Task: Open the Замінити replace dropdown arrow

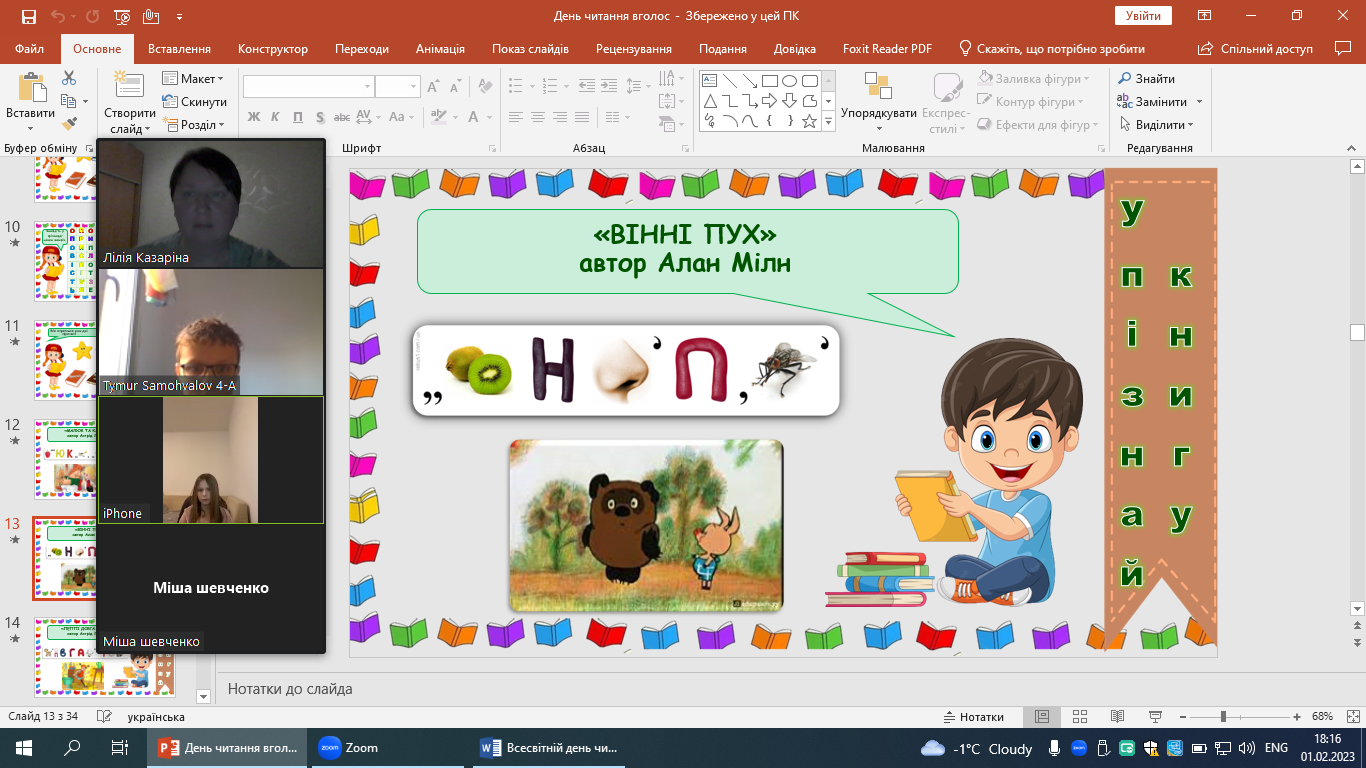Action: [x=1200, y=101]
